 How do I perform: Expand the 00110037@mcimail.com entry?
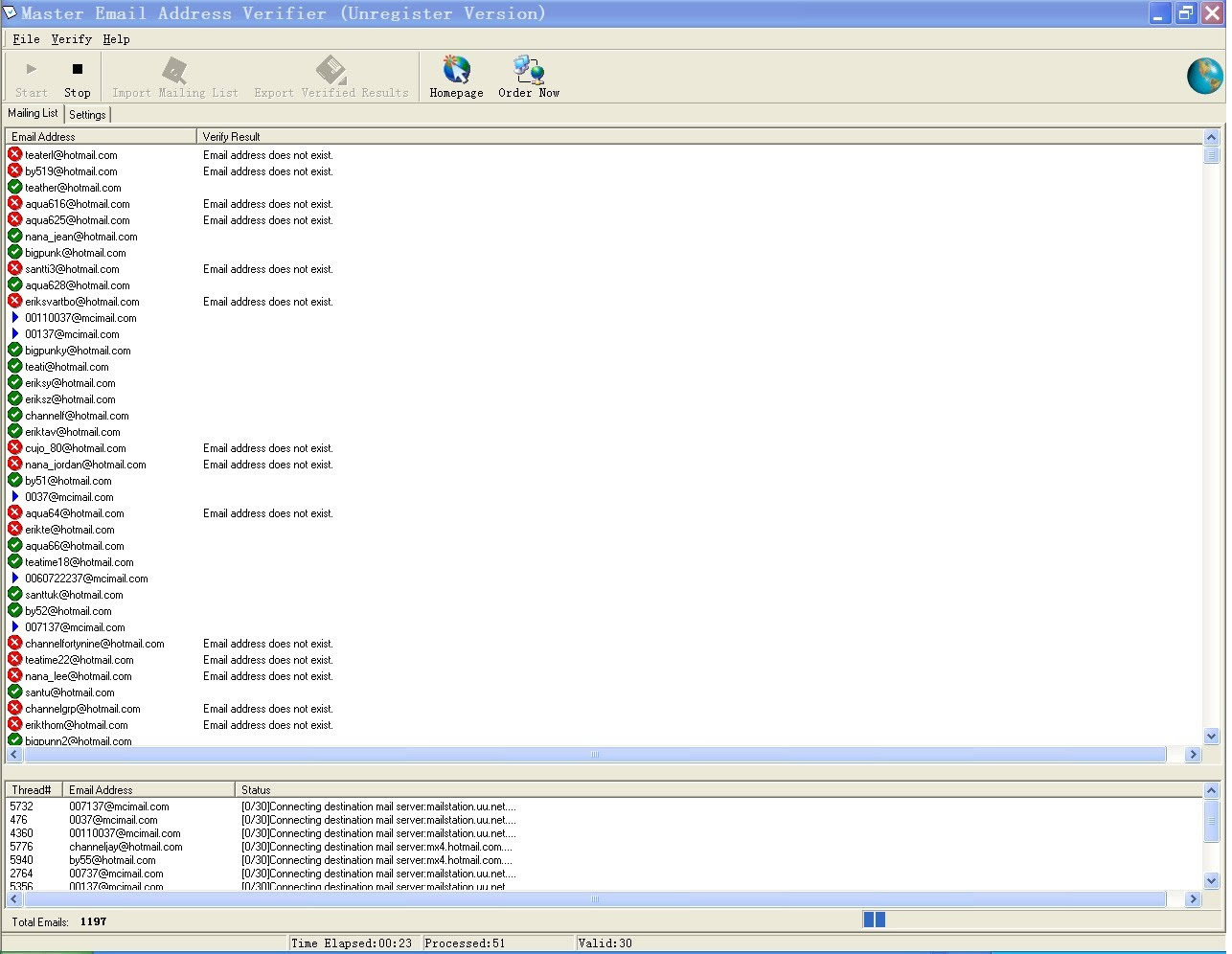14,317
